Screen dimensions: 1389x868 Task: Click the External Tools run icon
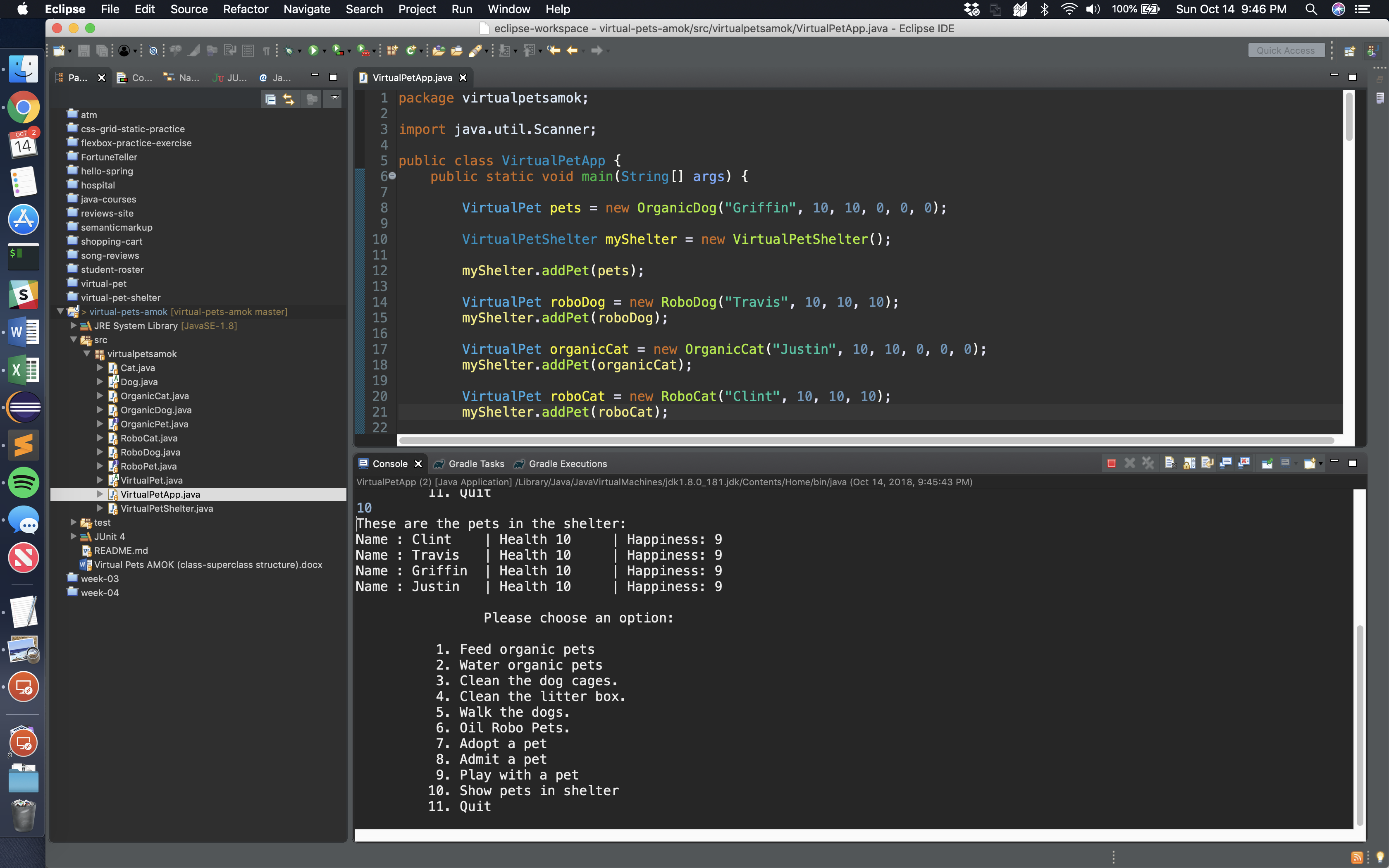(x=363, y=50)
